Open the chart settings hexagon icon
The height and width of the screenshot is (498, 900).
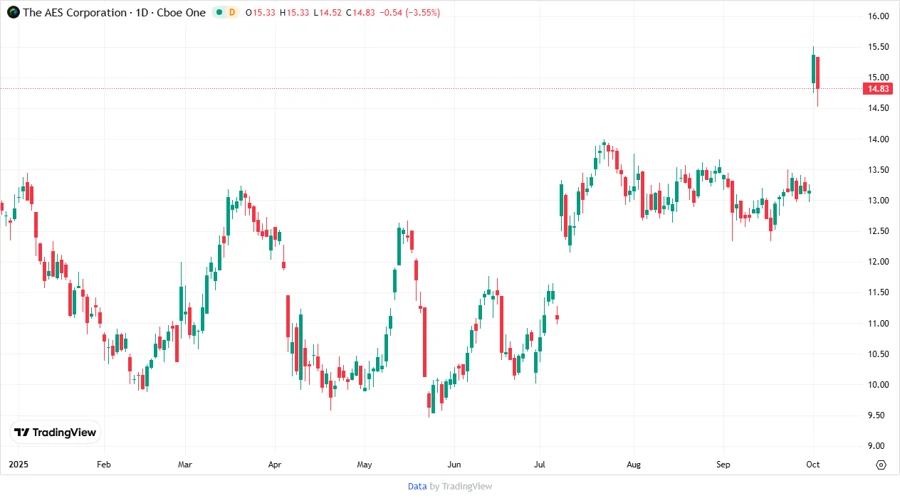pos(880,465)
